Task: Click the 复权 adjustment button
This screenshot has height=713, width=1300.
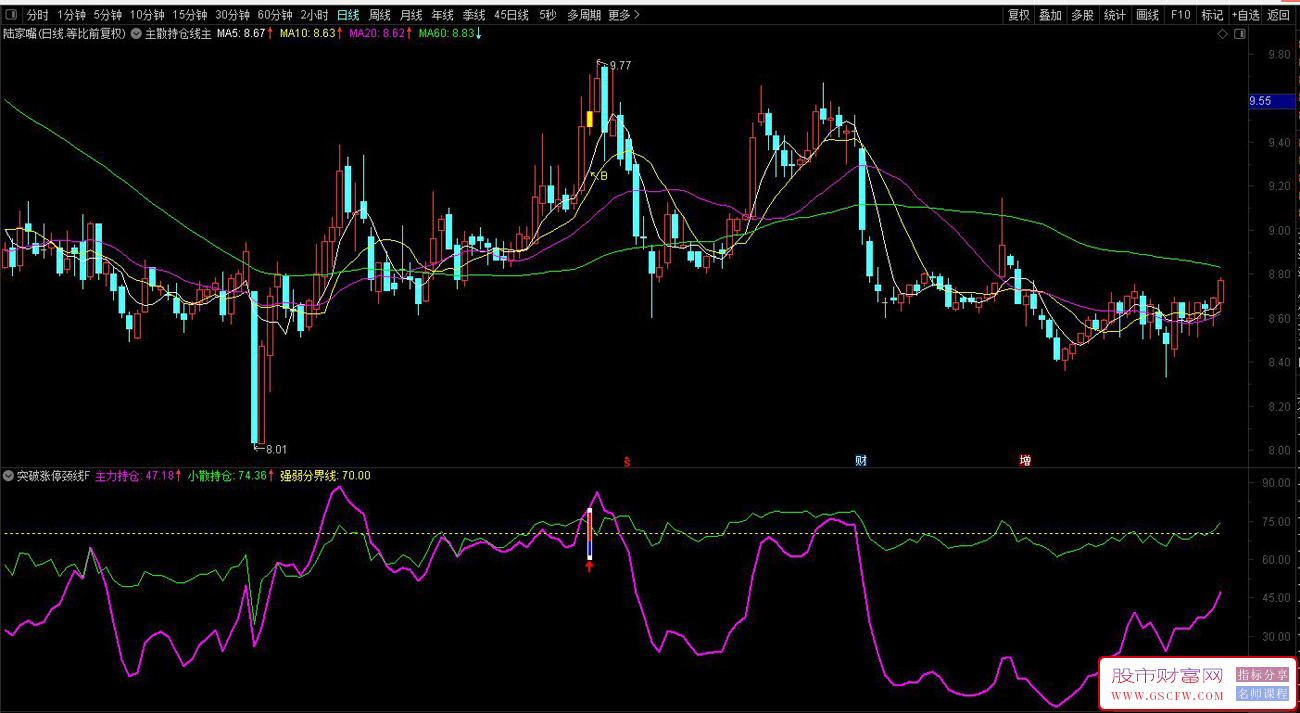Action: [x=1018, y=15]
